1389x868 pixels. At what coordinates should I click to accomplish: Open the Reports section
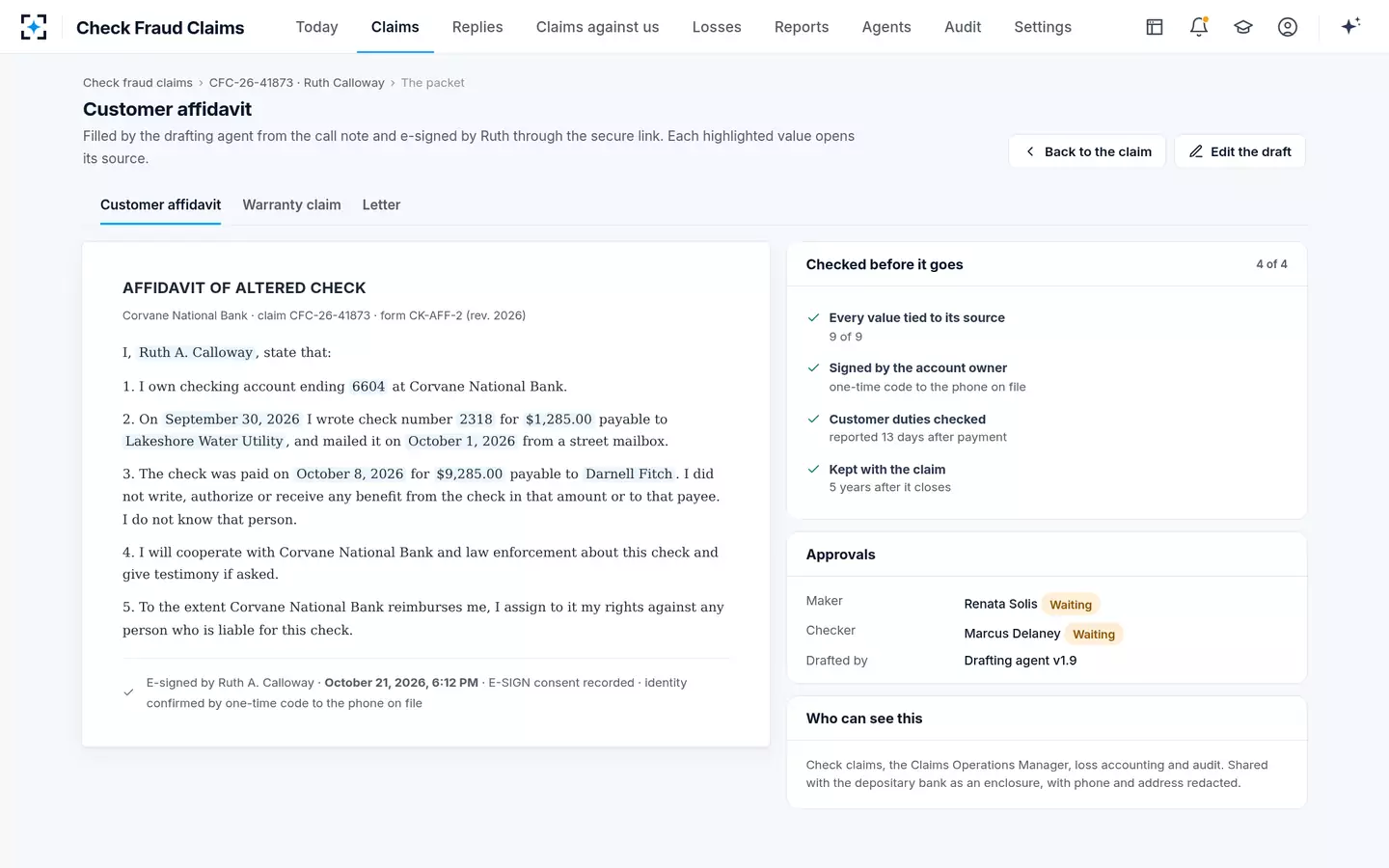tap(802, 27)
